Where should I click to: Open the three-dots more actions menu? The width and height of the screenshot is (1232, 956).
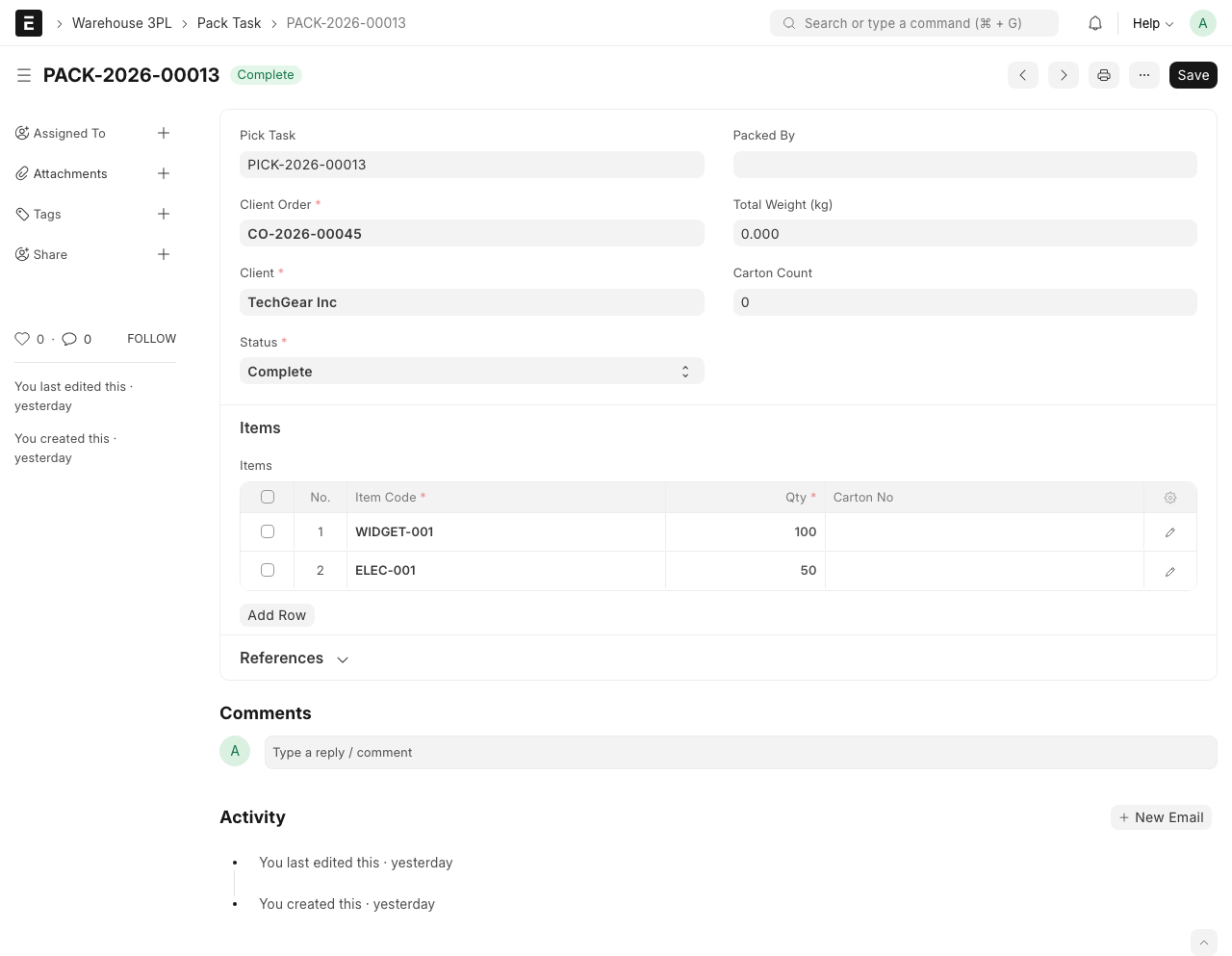tap(1143, 75)
